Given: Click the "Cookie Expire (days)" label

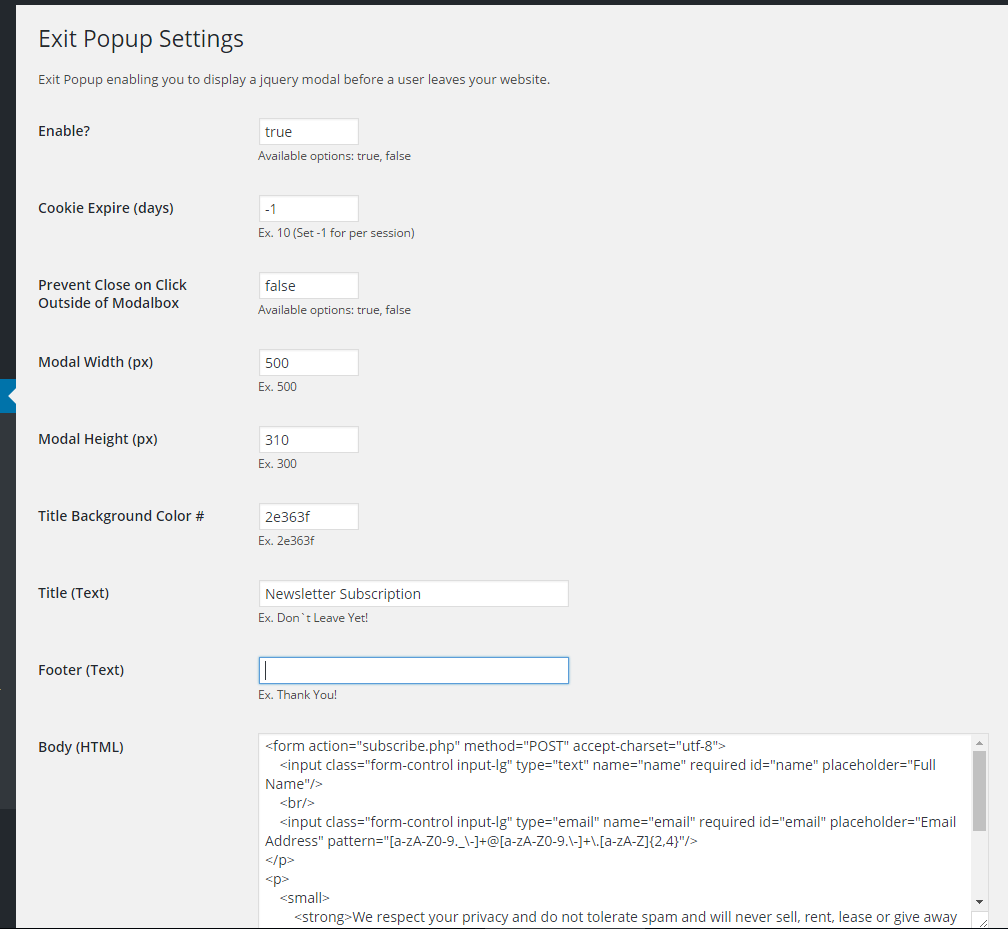Looking at the screenshot, I should point(105,208).
